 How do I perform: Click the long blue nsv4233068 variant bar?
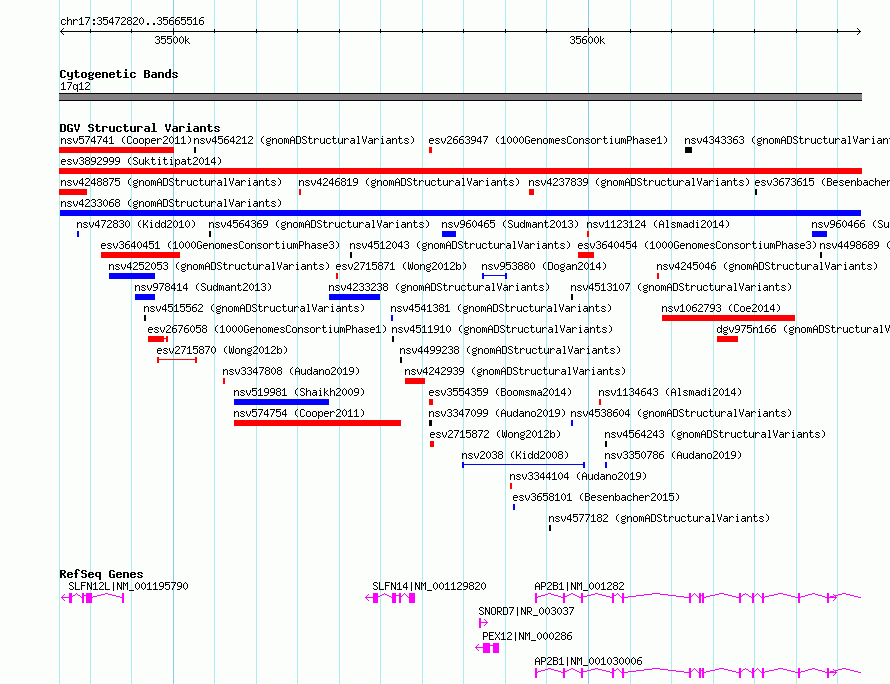[460, 213]
